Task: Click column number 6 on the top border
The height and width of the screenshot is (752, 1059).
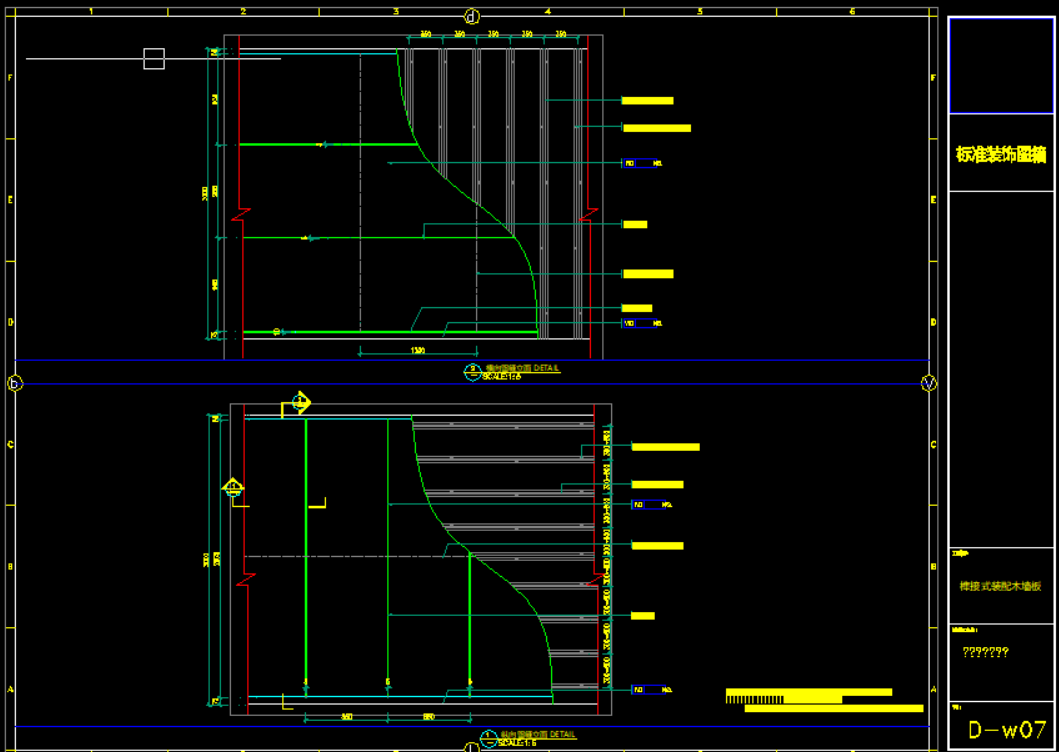Action: click(852, 11)
